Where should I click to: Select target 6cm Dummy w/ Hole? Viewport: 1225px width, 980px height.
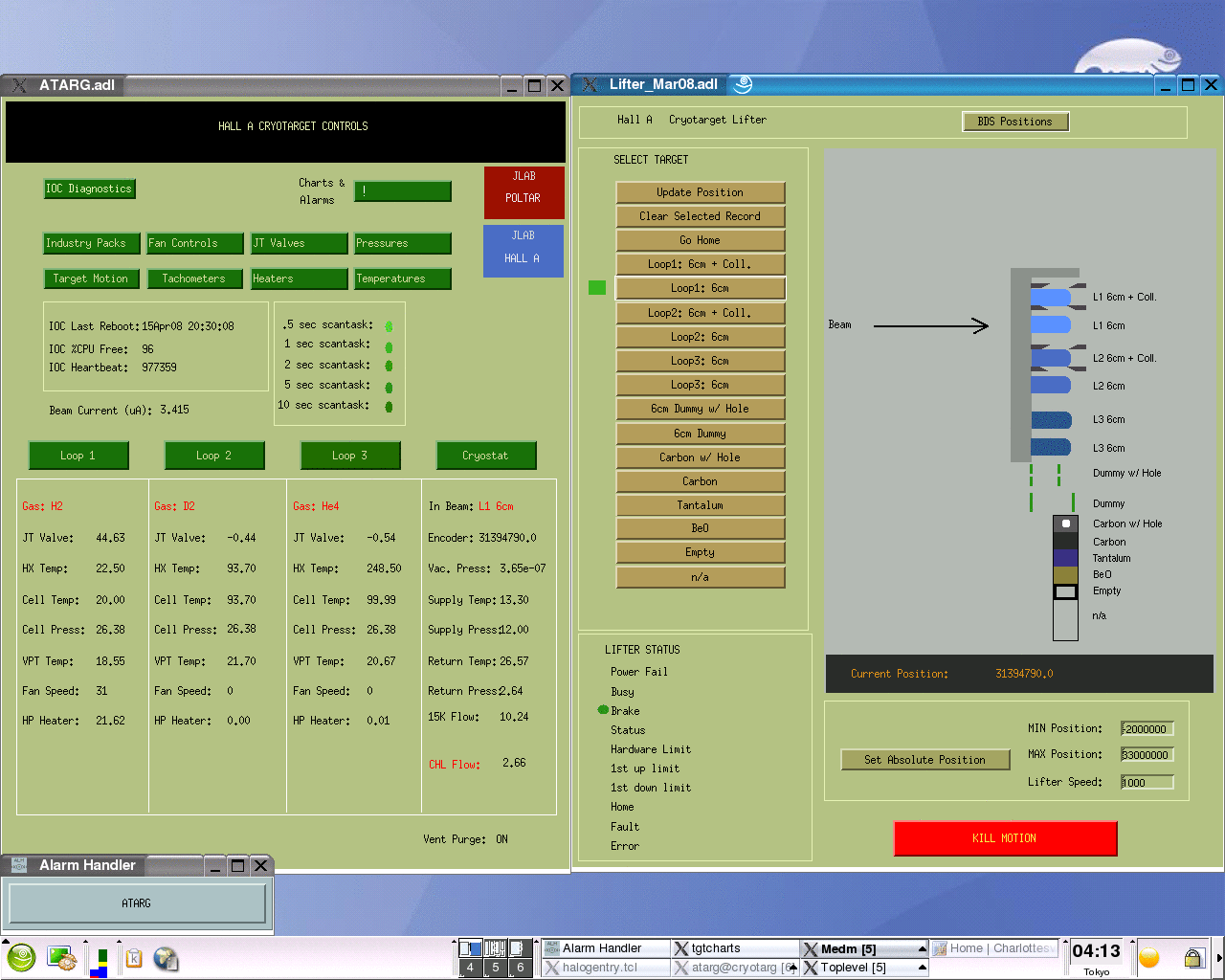pyautogui.click(x=701, y=409)
